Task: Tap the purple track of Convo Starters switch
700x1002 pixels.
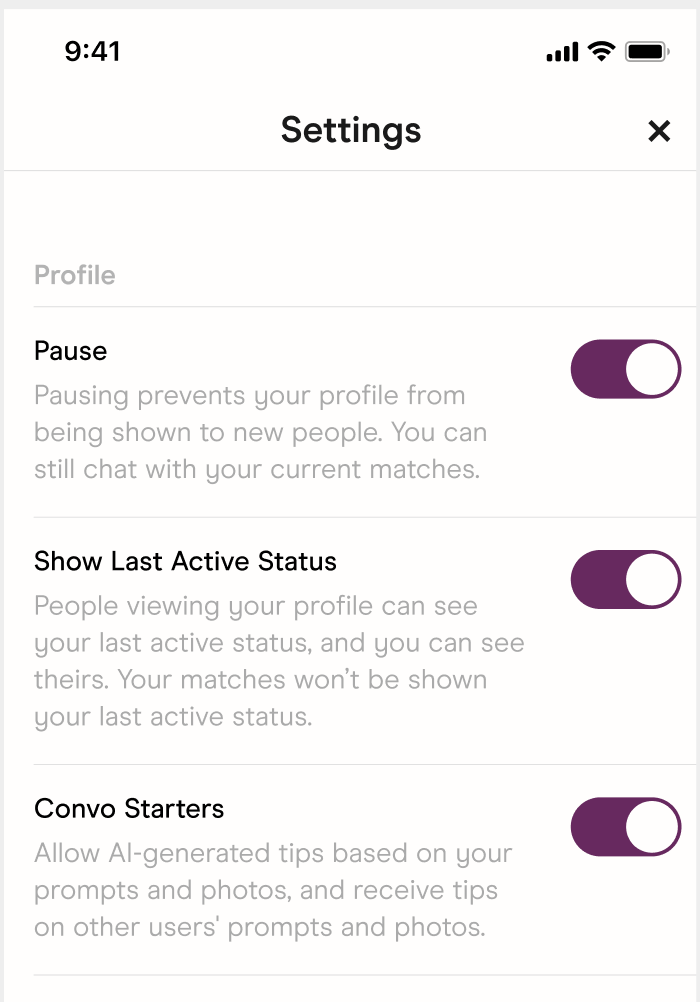Action: [597, 827]
